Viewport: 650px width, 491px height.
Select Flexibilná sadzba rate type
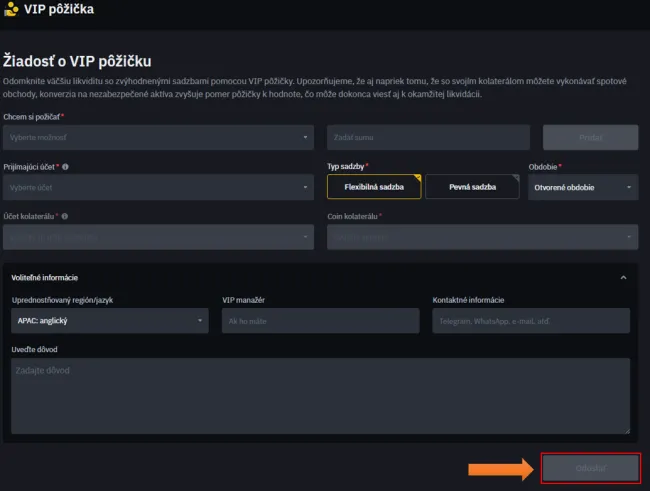[x=373, y=187]
